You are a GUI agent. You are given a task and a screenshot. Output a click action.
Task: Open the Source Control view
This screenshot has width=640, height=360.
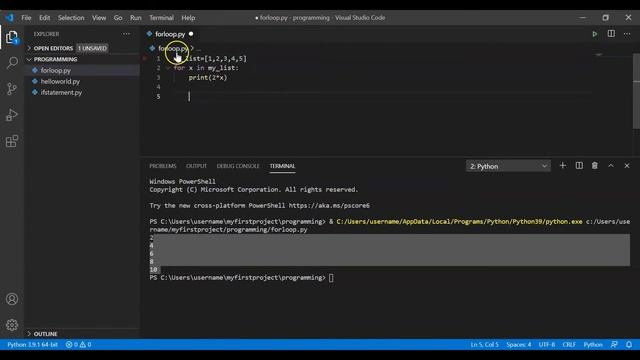(12, 89)
